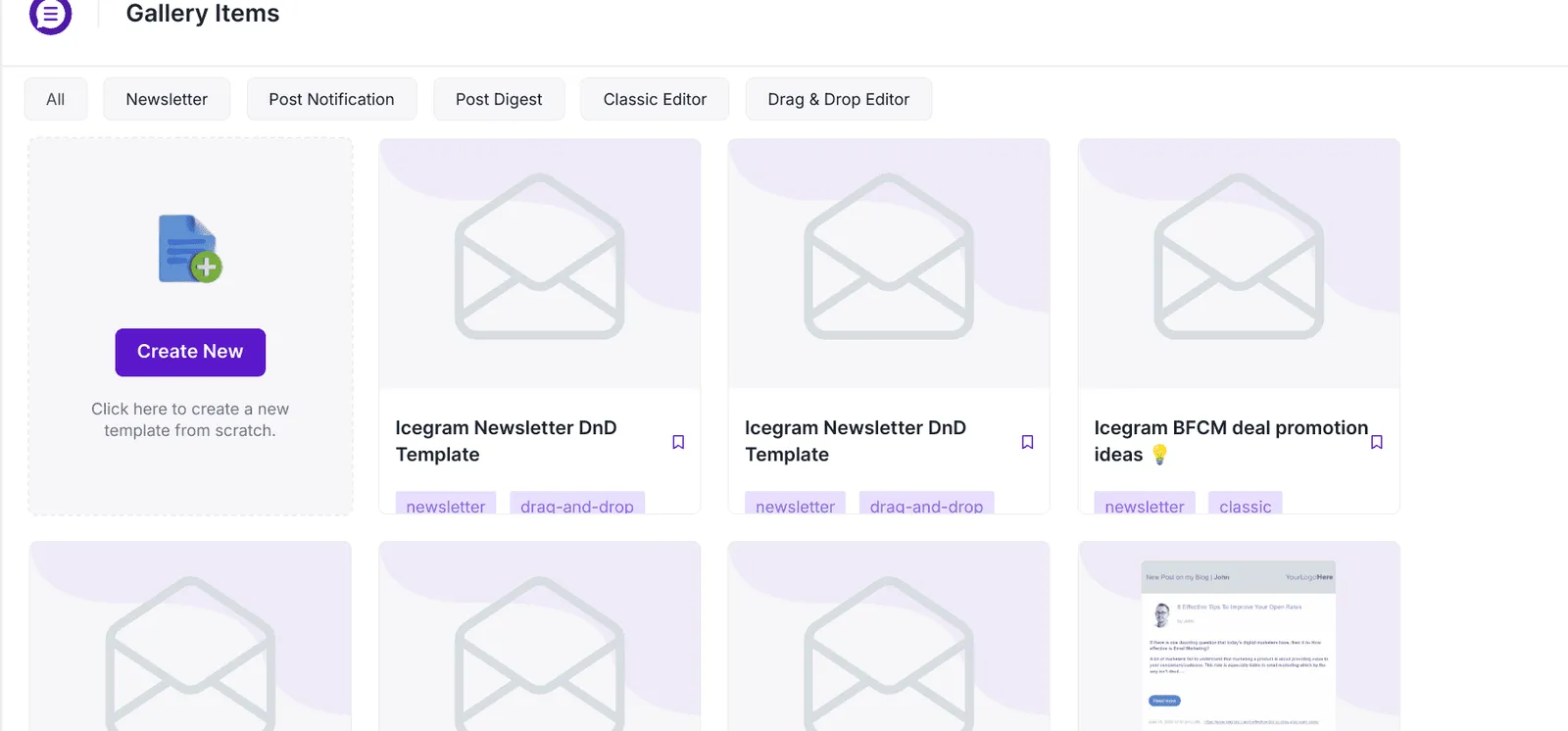Click the purple Icegram logo icon
Image resolution: width=1568 pixels, height=731 pixels.
coord(50,15)
